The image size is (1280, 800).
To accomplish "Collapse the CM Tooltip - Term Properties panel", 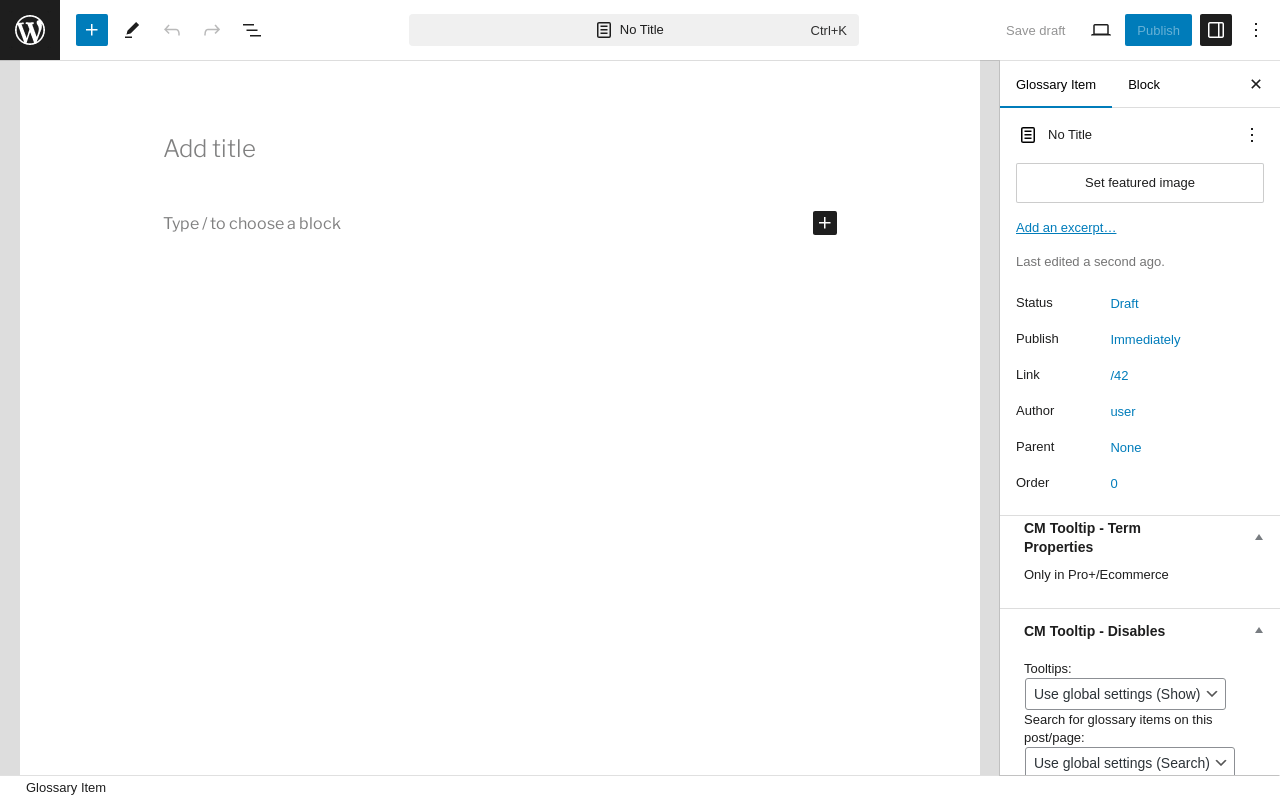I will tap(1259, 537).
